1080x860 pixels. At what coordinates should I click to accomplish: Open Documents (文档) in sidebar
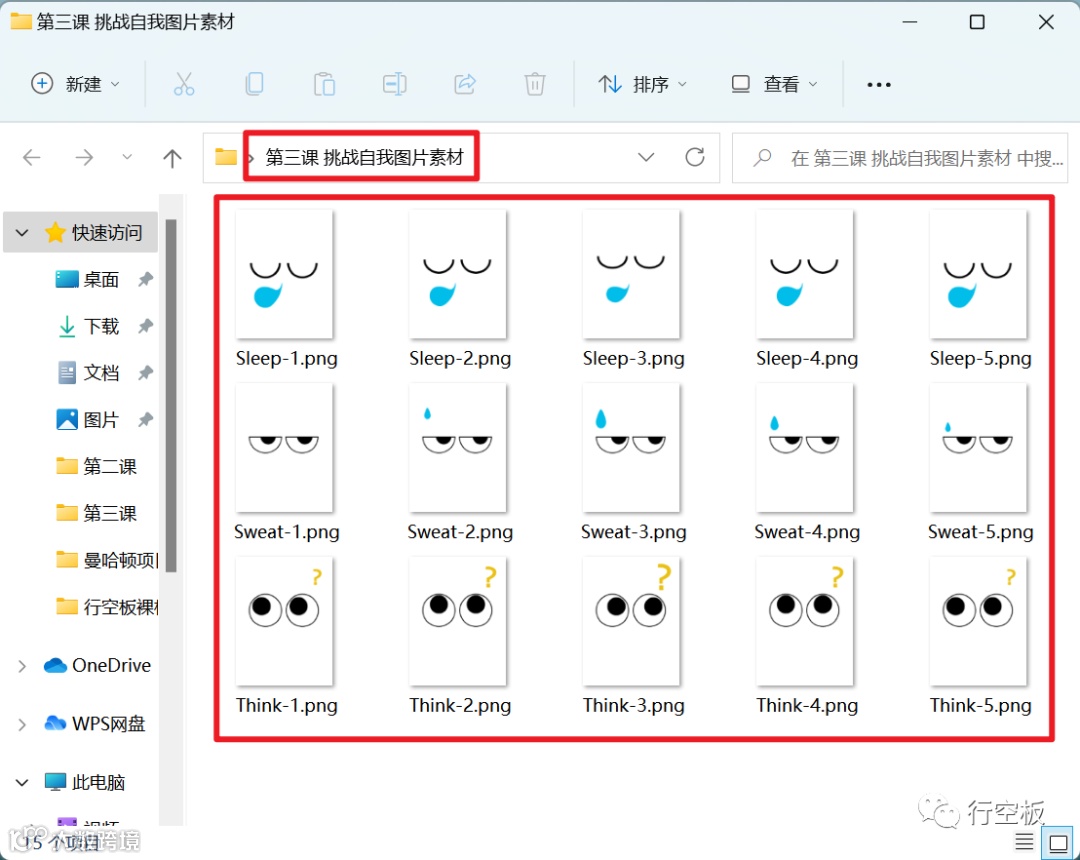point(89,373)
